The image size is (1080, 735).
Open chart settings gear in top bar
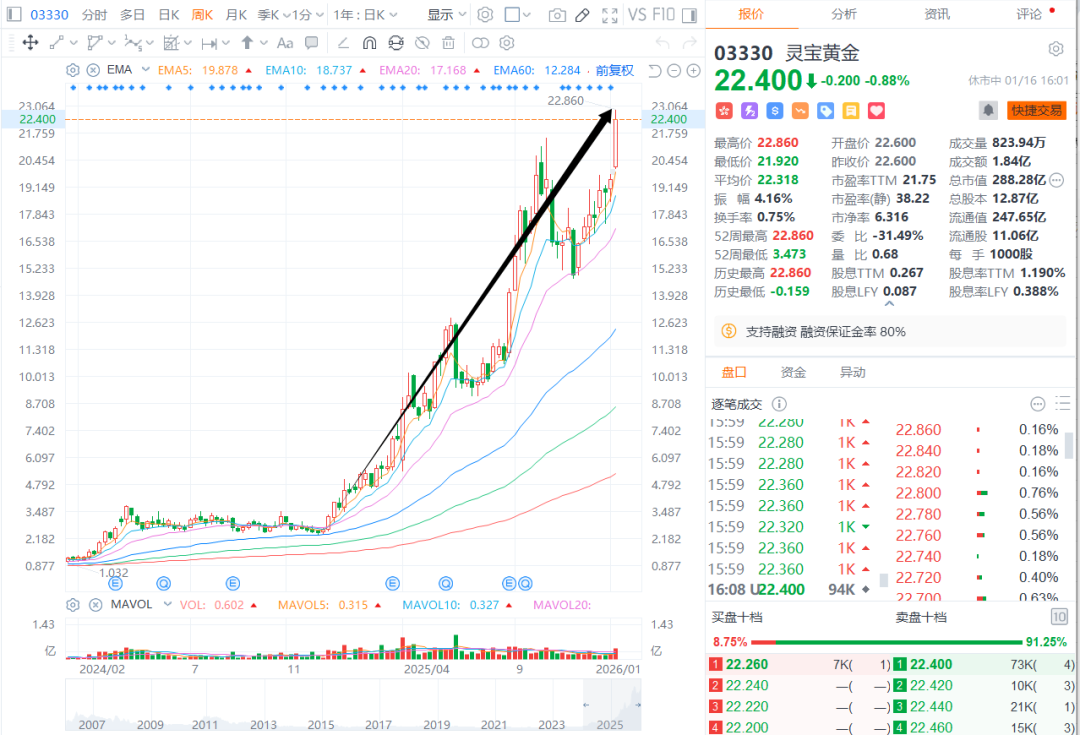[485, 14]
